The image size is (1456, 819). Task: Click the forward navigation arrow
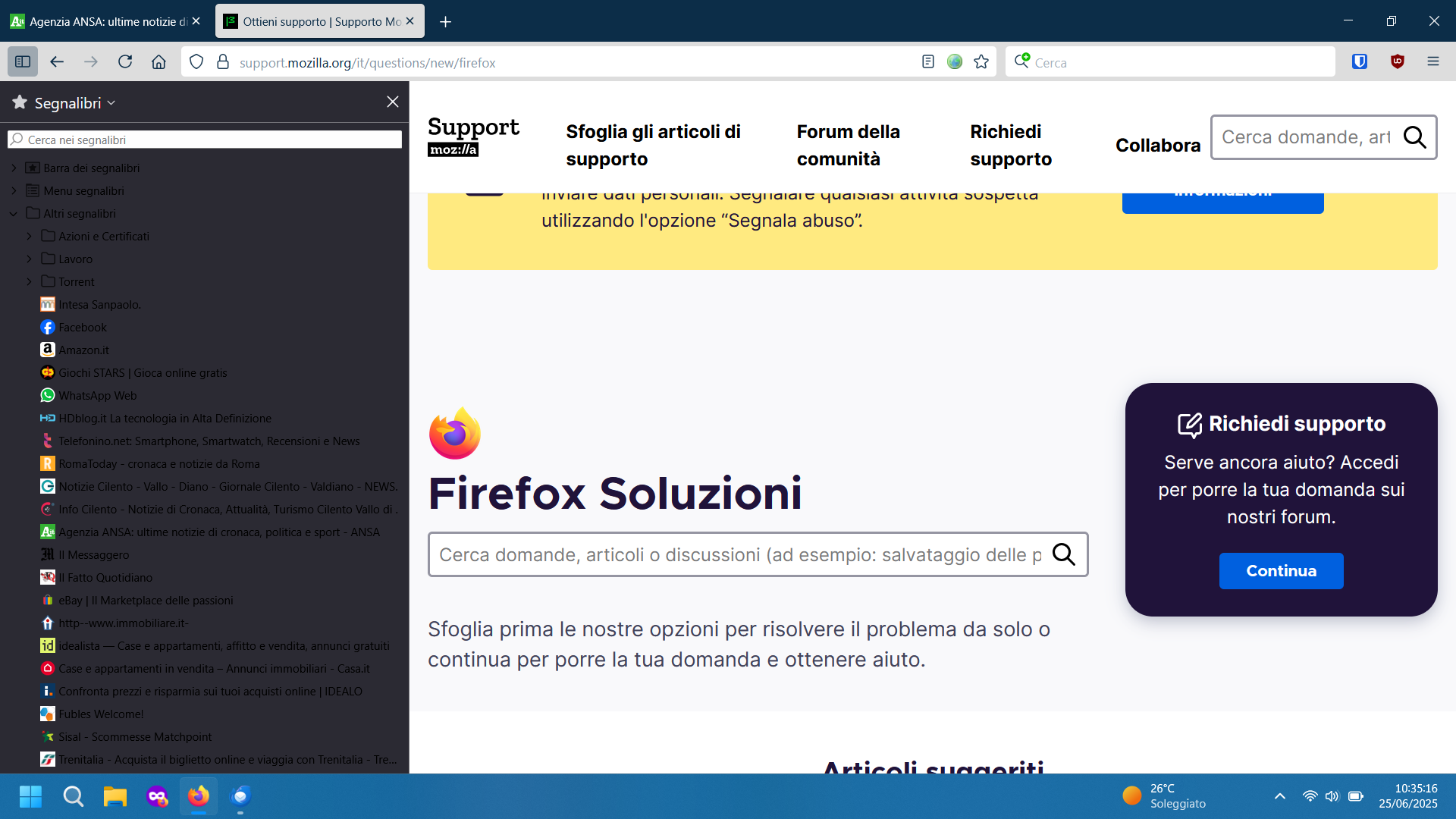click(x=91, y=62)
